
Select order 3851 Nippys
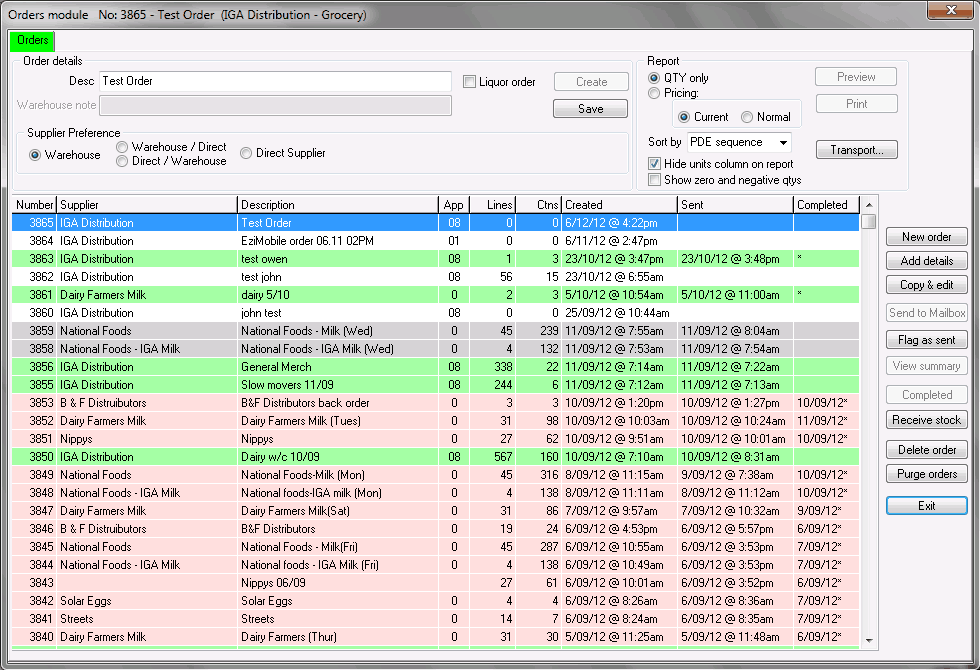(436, 439)
